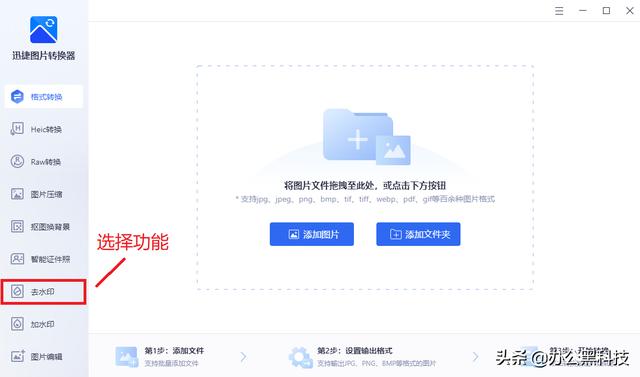Minimize the application window
Viewport: 640px width, 377px height.
coord(583,11)
